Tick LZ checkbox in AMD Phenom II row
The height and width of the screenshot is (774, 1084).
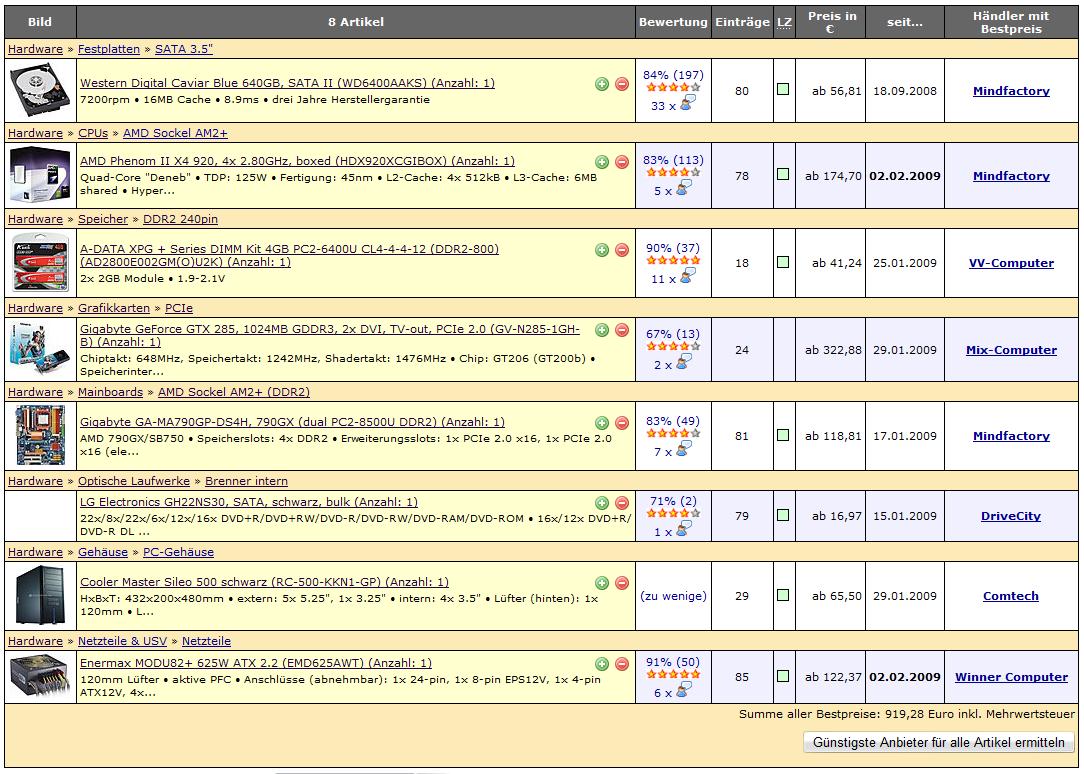click(783, 174)
